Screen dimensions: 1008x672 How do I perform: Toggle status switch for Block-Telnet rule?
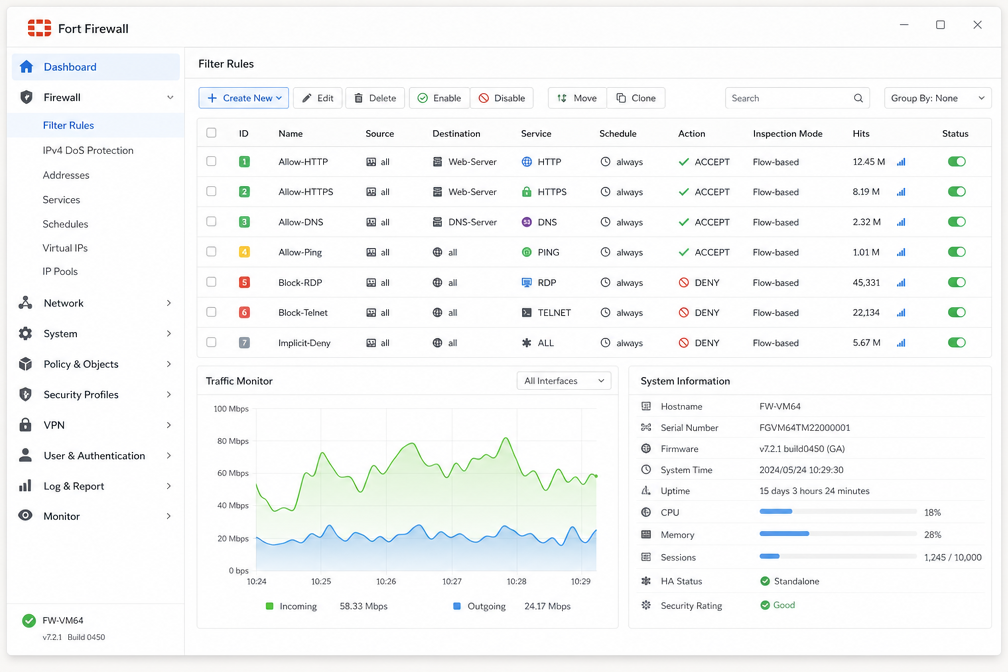[x=957, y=313]
